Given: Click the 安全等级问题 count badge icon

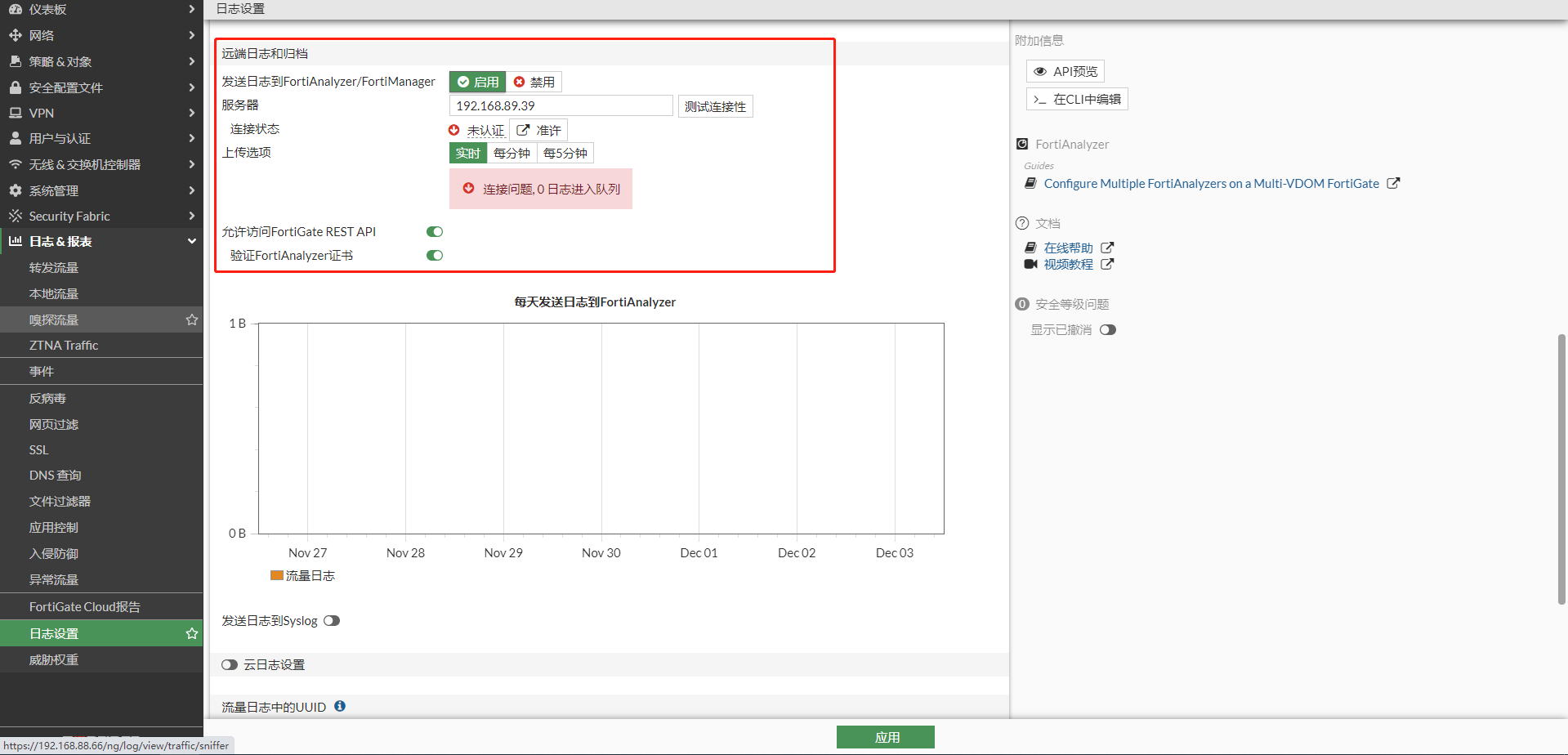Looking at the screenshot, I should 1021,304.
